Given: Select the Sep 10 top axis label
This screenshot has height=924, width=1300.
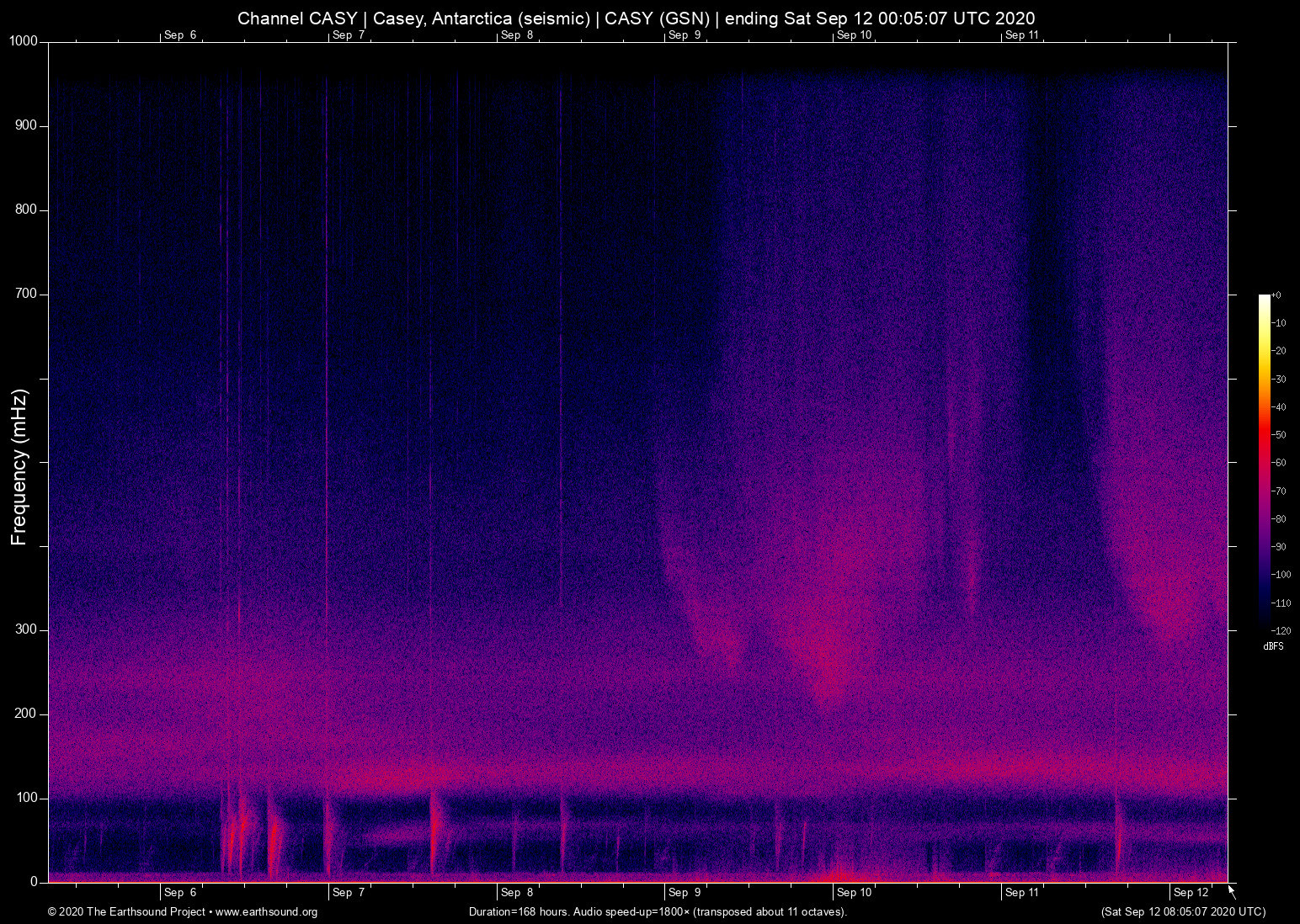Looking at the screenshot, I should (853, 35).
